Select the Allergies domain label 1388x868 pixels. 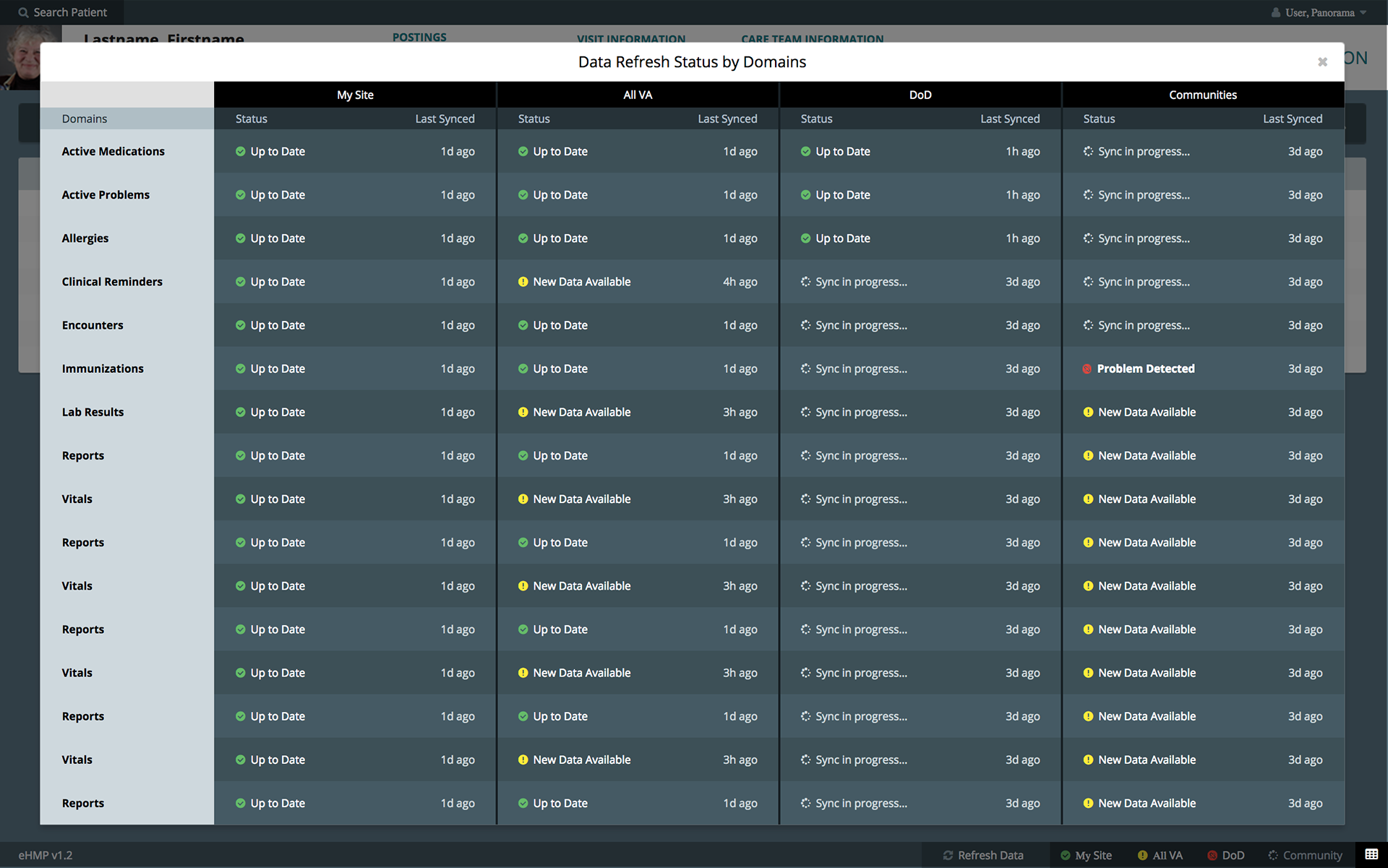pyautogui.click(x=85, y=239)
